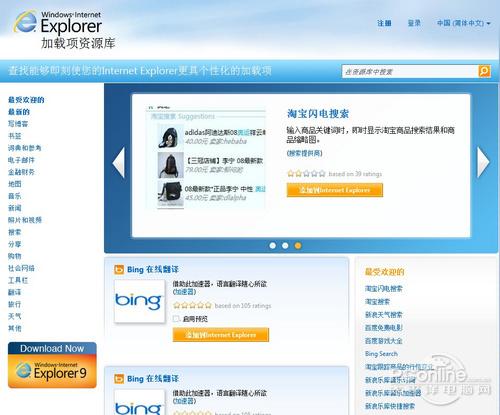Open the 金融财务 category
Viewport: 500px width, 415px height.
coord(21,172)
